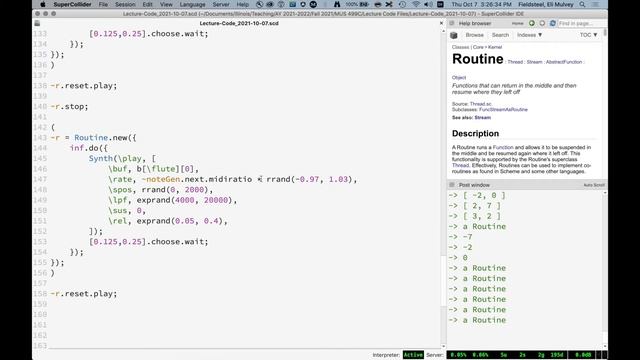The image size is (640, 360).
Task: Click the ~noteGen.next.midiratio text on line 147
Action: tap(197, 179)
